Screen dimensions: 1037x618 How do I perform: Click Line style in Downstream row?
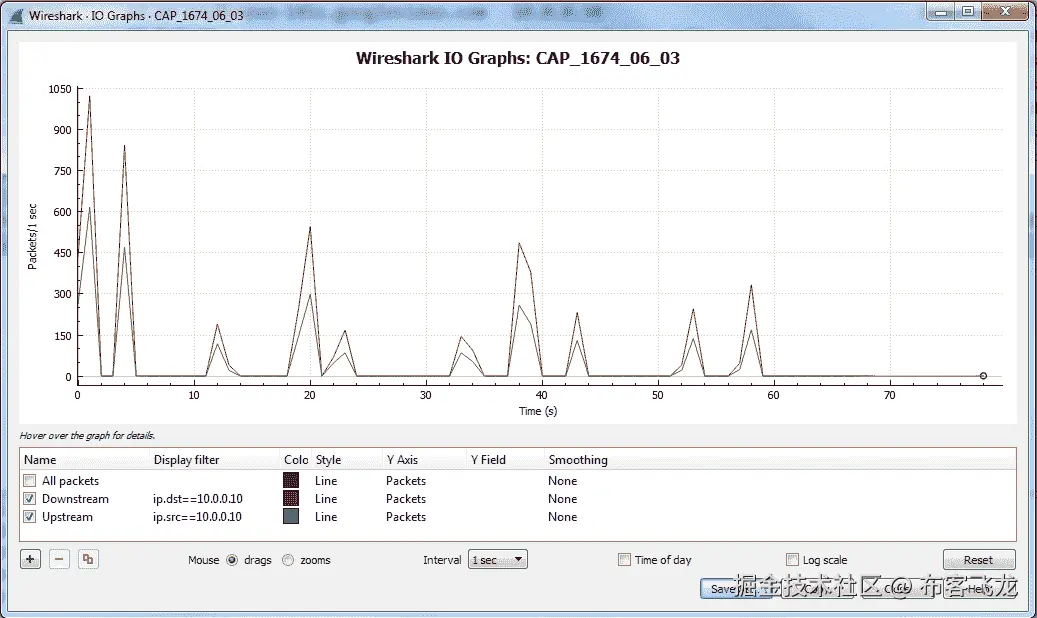pyautogui.click(x=326, y=499)
